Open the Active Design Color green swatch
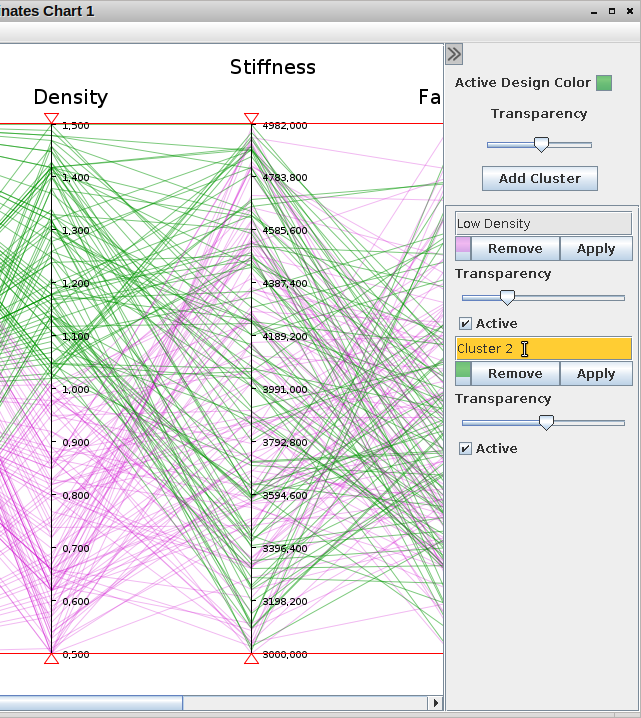Screen dimensions: 641x718 (604, 83)
